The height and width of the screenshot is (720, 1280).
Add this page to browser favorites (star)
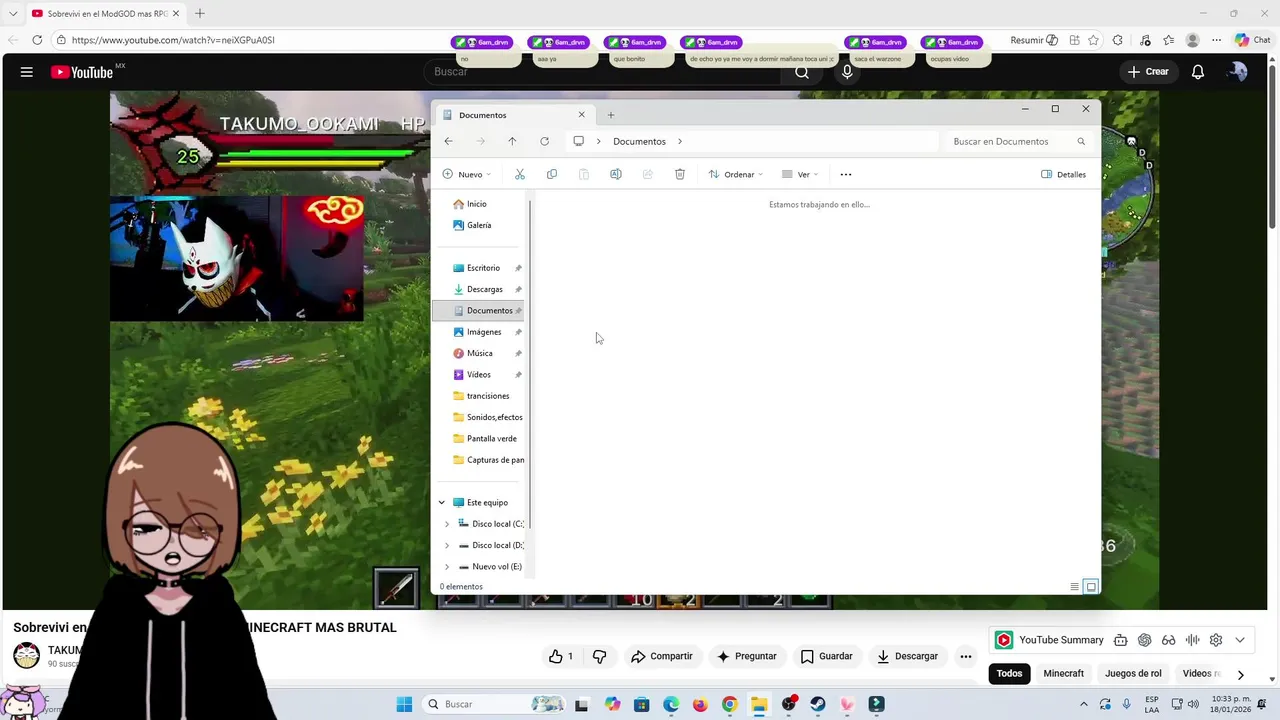pyautogui.click(x=1094, y=40)
